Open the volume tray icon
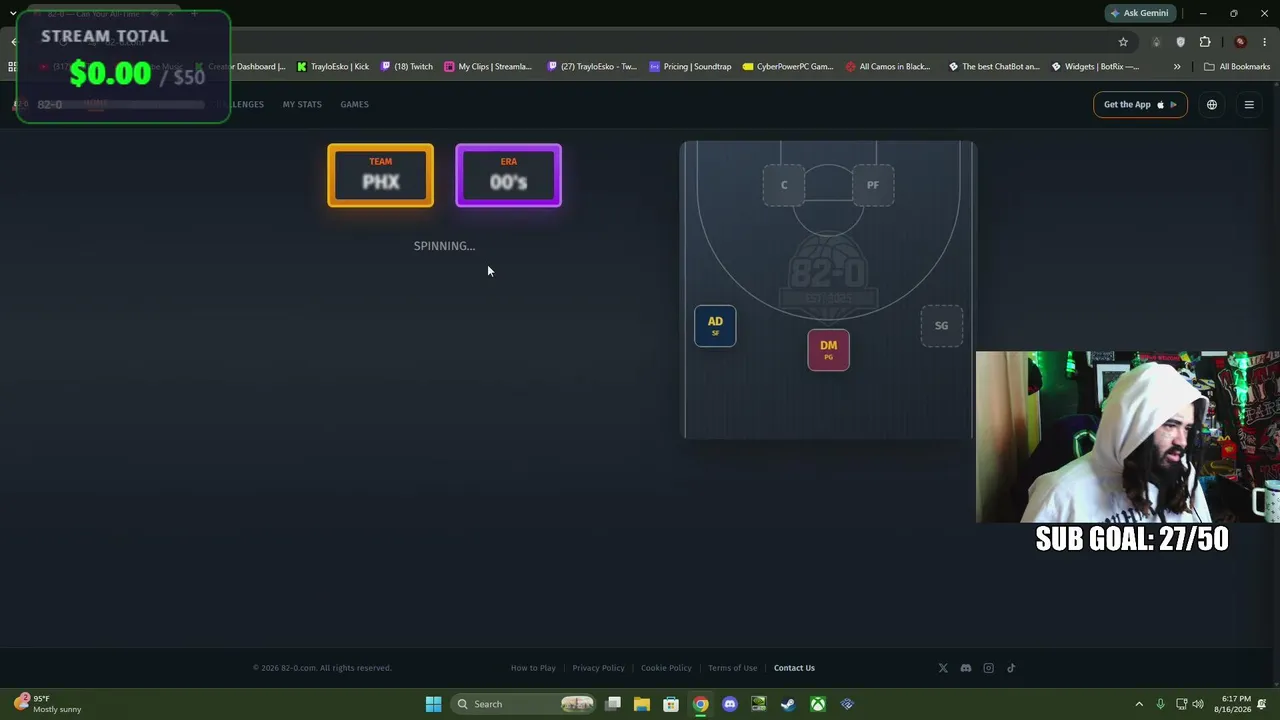The height and width of the screenshot is (720, 1280). [x=1198, y=704]
